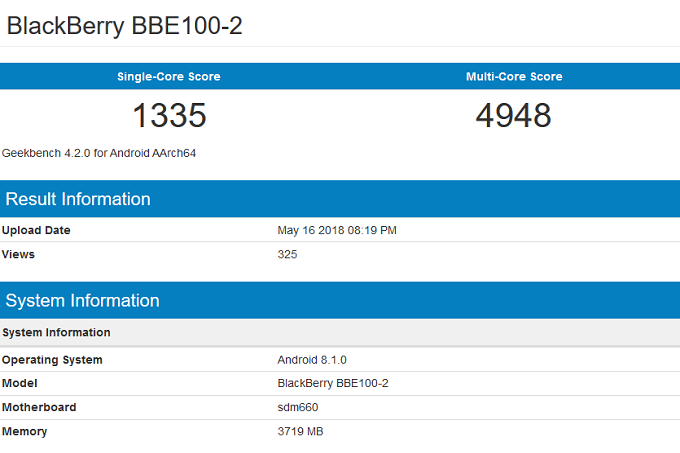Image resolution: width=680 pixels, height=453 pixels.
Task: Select the Upload Date label
Action: point(36,230)
